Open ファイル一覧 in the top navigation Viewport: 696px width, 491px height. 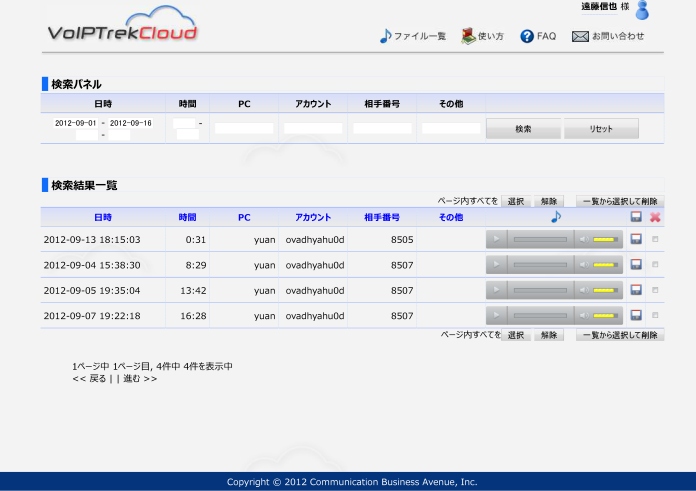click(412, 36)
